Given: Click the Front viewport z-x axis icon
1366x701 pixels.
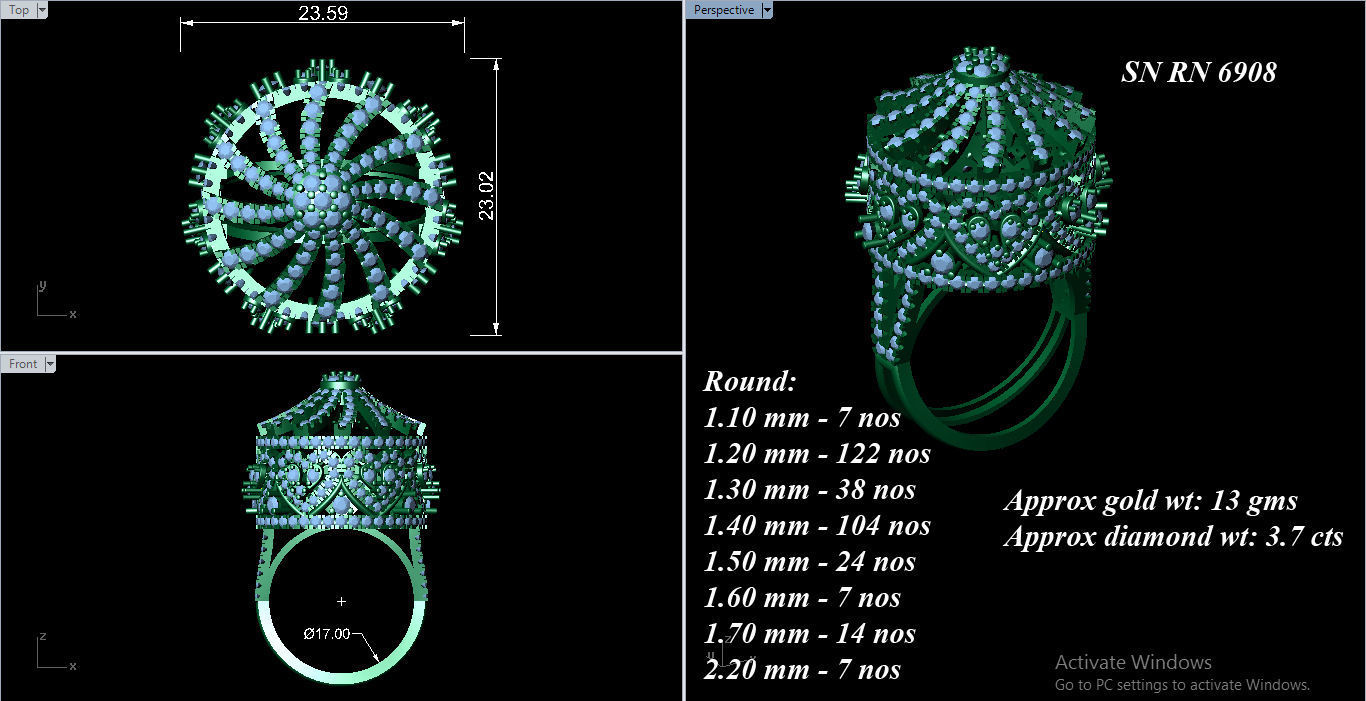Looking at the screenshot, I should (x=56, y=651).
